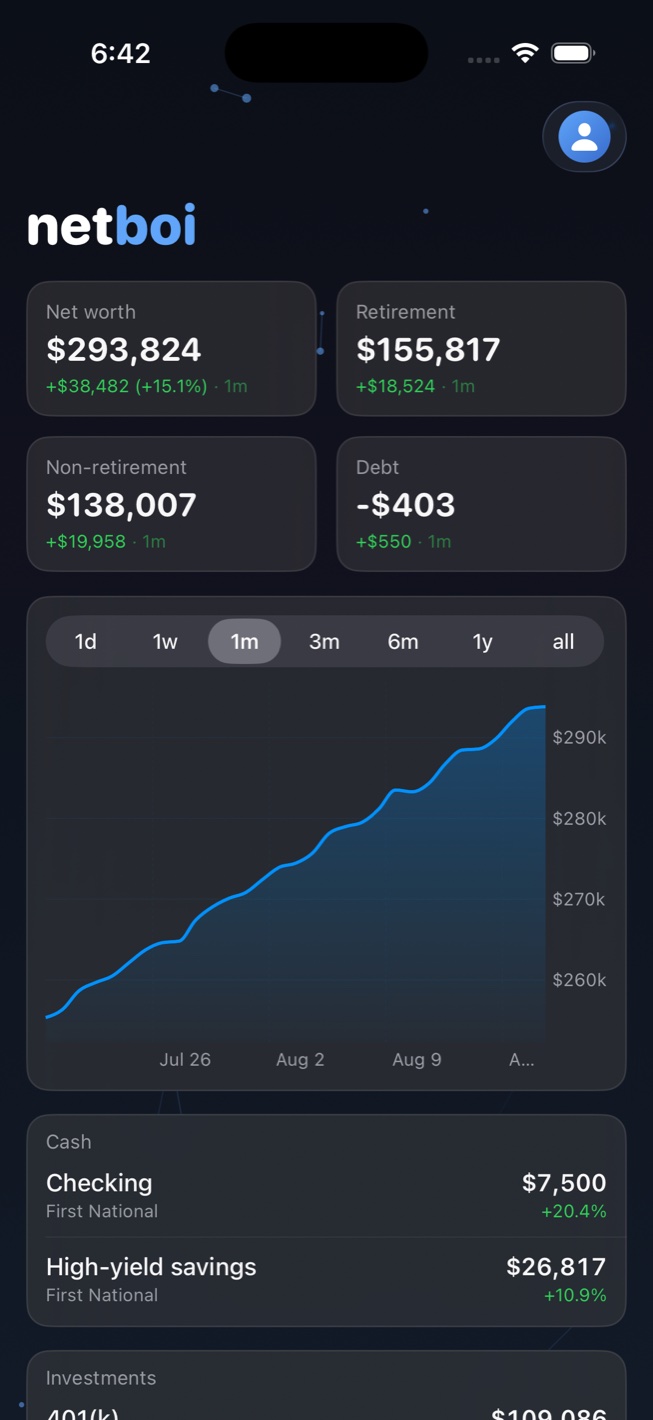Viewport: 653px width, 1420px height.
Task: Select the 1w time range
Action: coord(165,642)
